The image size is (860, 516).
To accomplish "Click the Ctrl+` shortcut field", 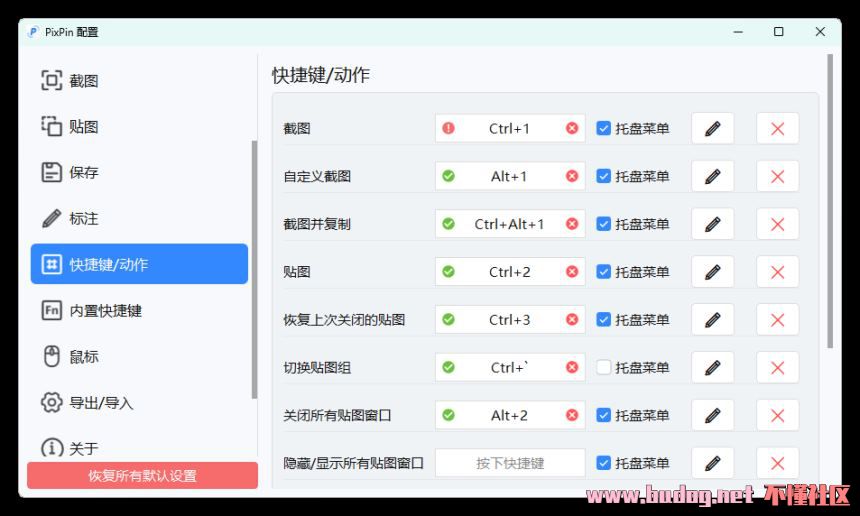I will pos(510,367).
